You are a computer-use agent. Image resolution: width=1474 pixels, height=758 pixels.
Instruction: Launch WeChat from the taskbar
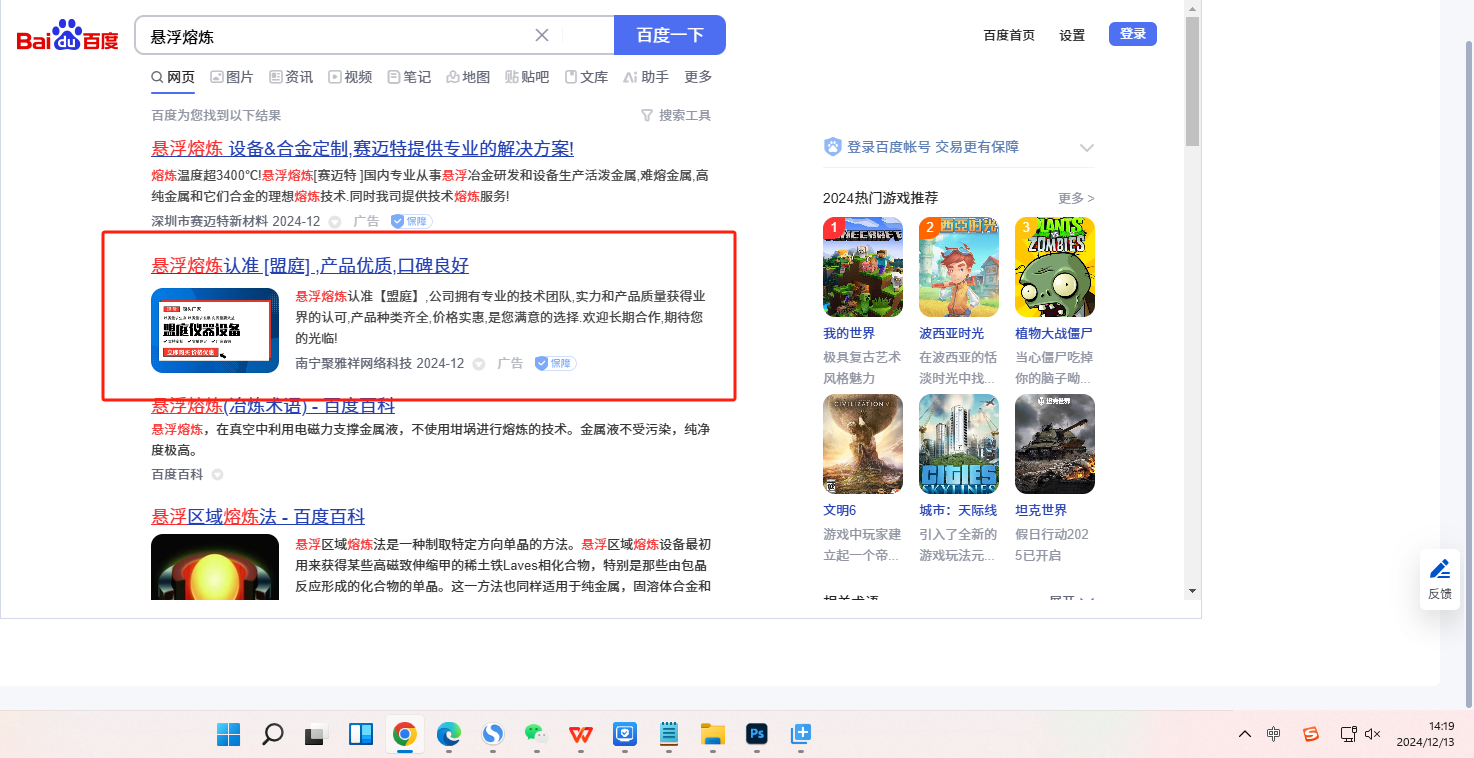tap(536, 735)
